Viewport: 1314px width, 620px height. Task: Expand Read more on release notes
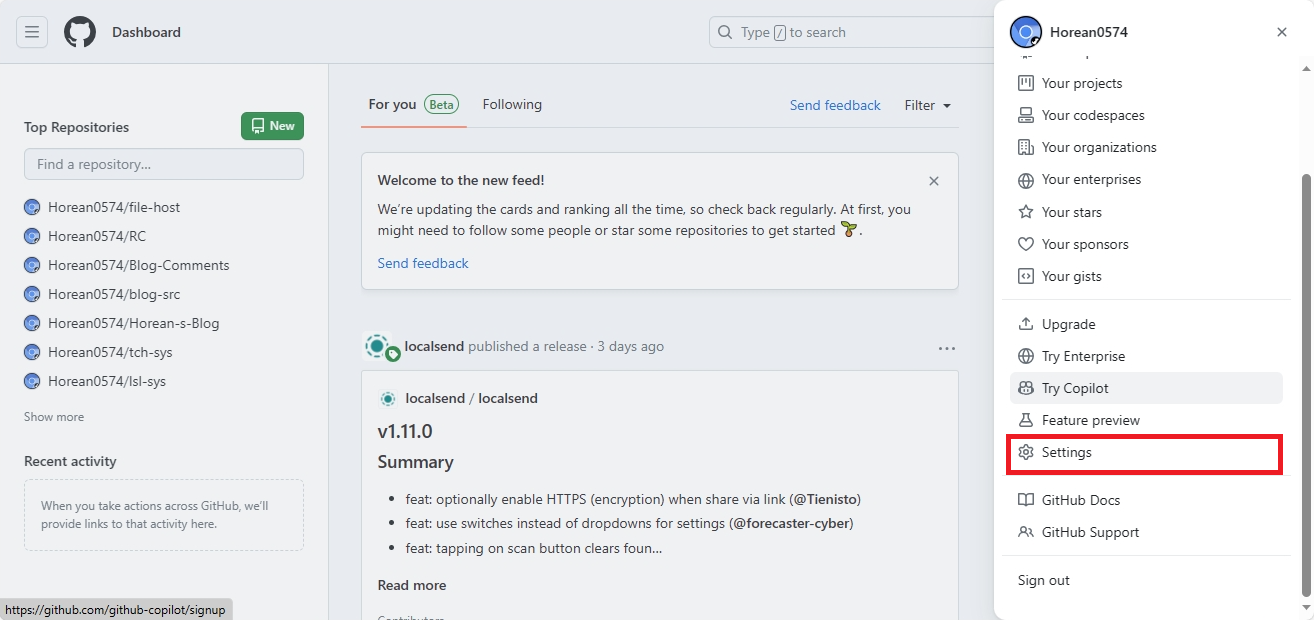pos(412,585)
